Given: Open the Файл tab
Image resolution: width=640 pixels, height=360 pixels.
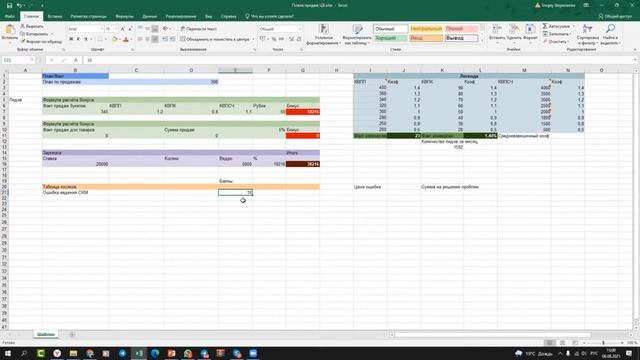Looking at the screenshot, I should pyautogui.click(x=10, y=16).
